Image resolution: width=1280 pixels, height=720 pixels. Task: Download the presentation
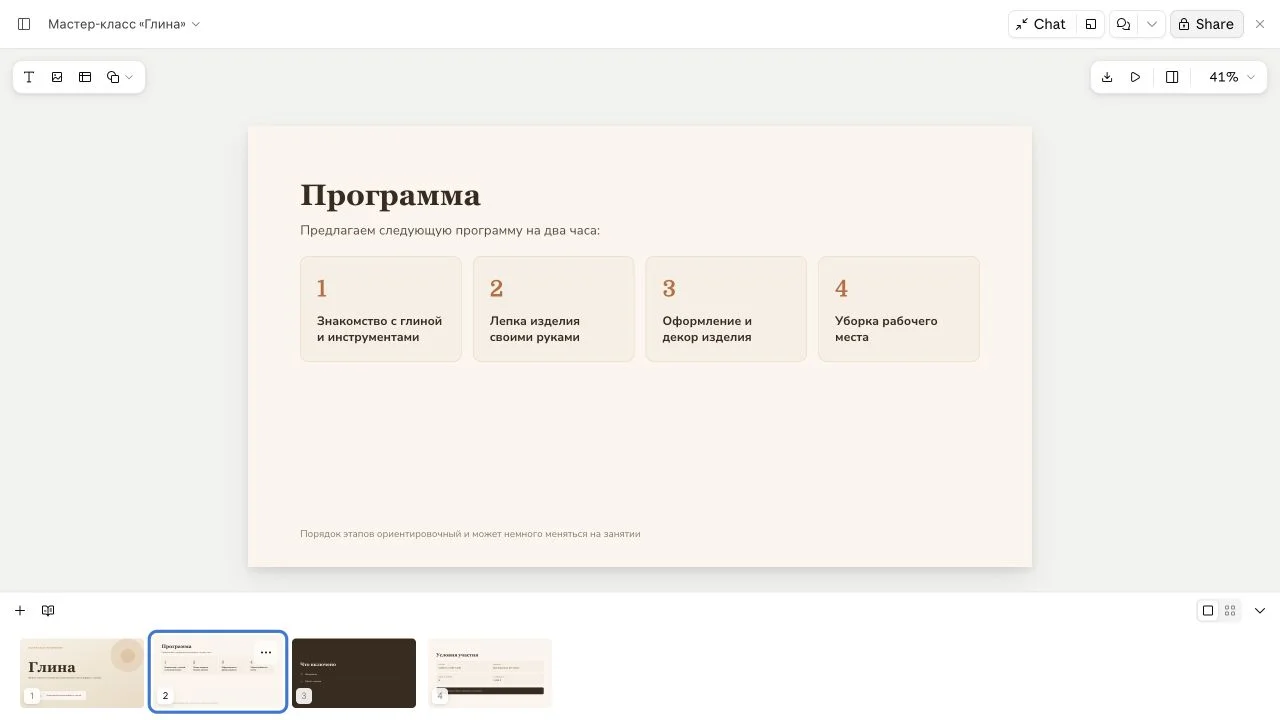click(x=1107, y=77)
